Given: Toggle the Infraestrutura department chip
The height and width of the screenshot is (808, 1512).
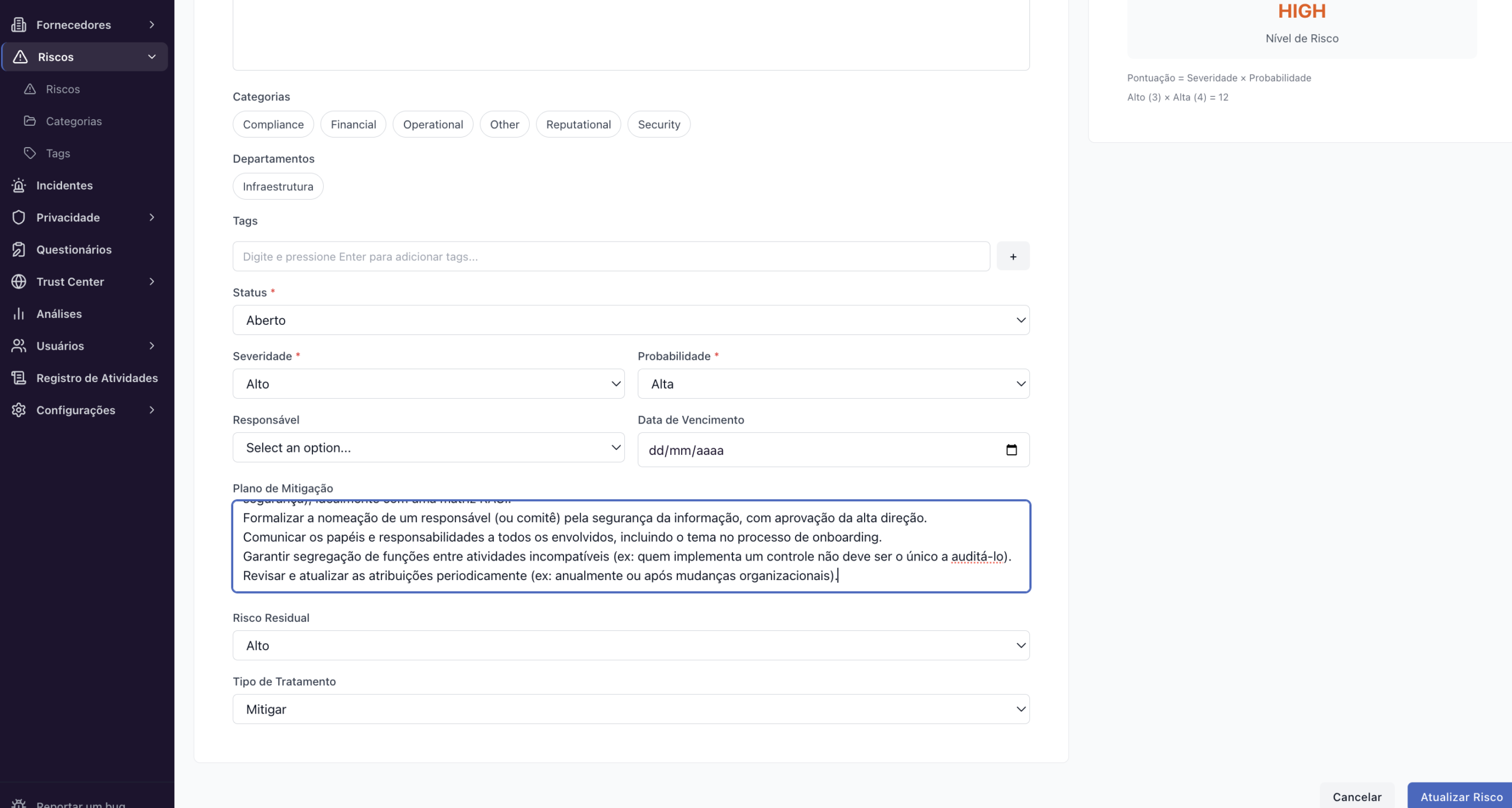Looking at the screenshot, I should click(278, 186).
